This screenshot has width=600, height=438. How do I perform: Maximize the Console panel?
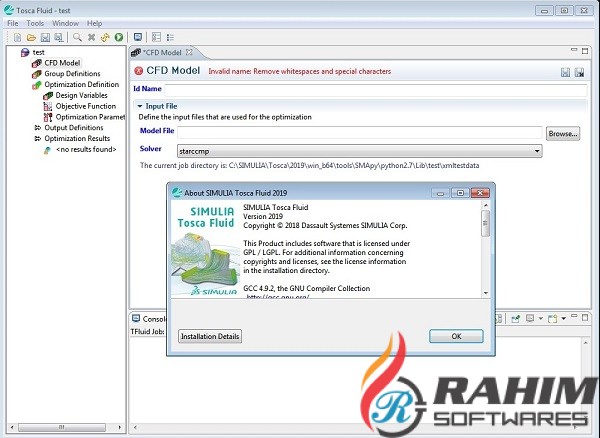tap(585, 317)
